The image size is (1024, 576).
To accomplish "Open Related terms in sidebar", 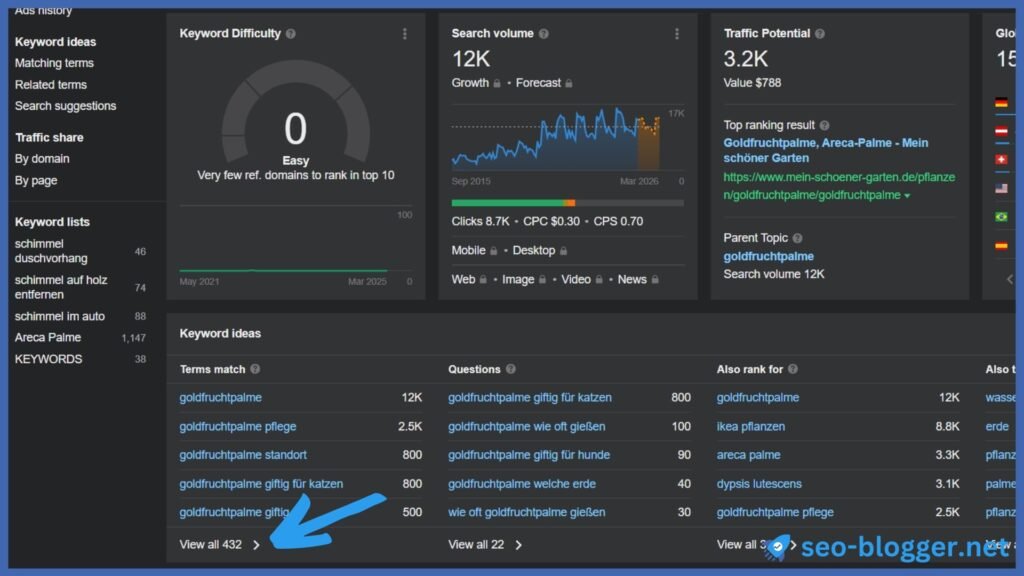I will [x=50, y=85].
